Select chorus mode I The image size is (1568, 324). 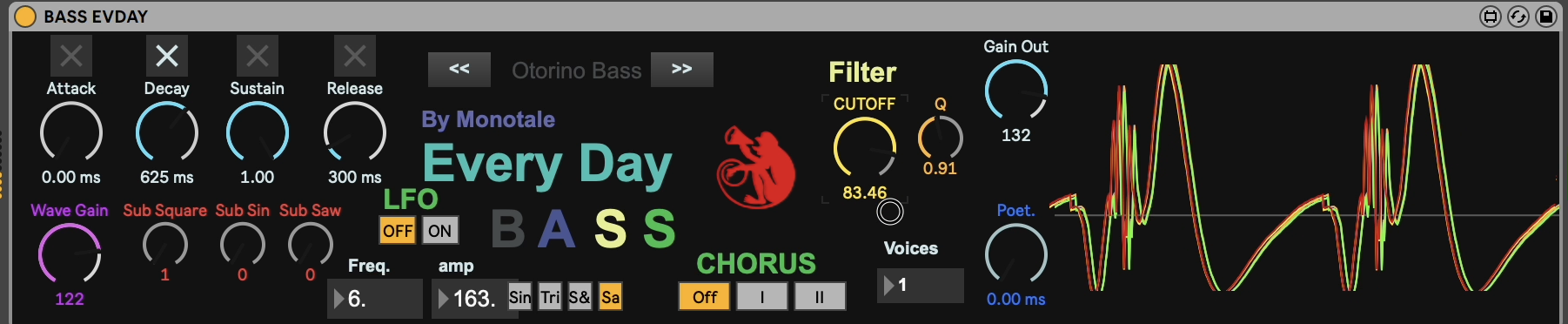pyautogui.click(x=762, y=297)
